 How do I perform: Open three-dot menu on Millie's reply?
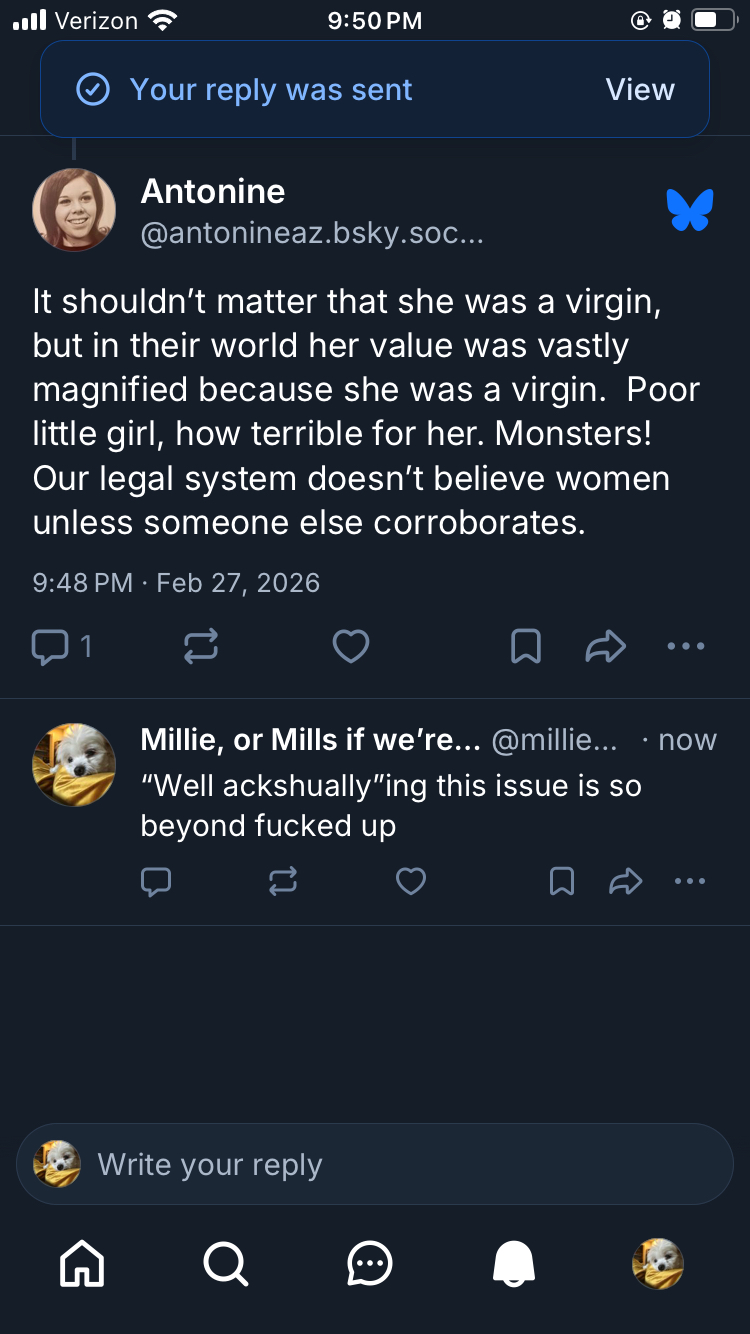click(x=690, y=881)
